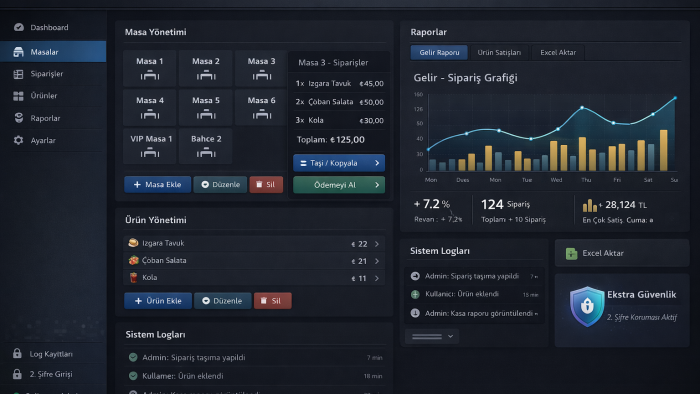Select the VIP Masa 1 table card
Image resolution: width=700 pixels, height=394 pixels.
pos(150,146)
